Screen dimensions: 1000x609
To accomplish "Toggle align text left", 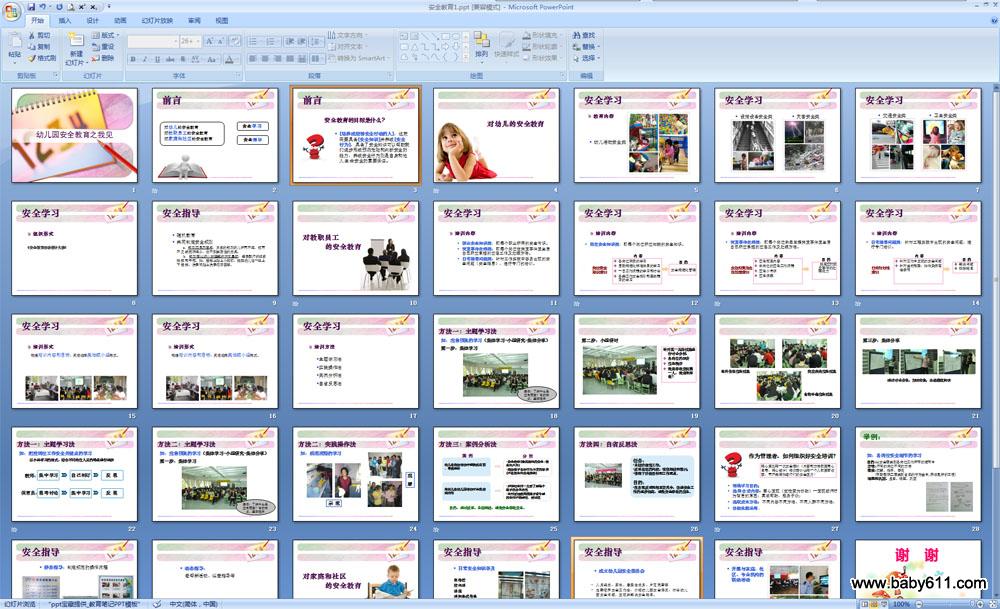I will [x=253, y=59].
